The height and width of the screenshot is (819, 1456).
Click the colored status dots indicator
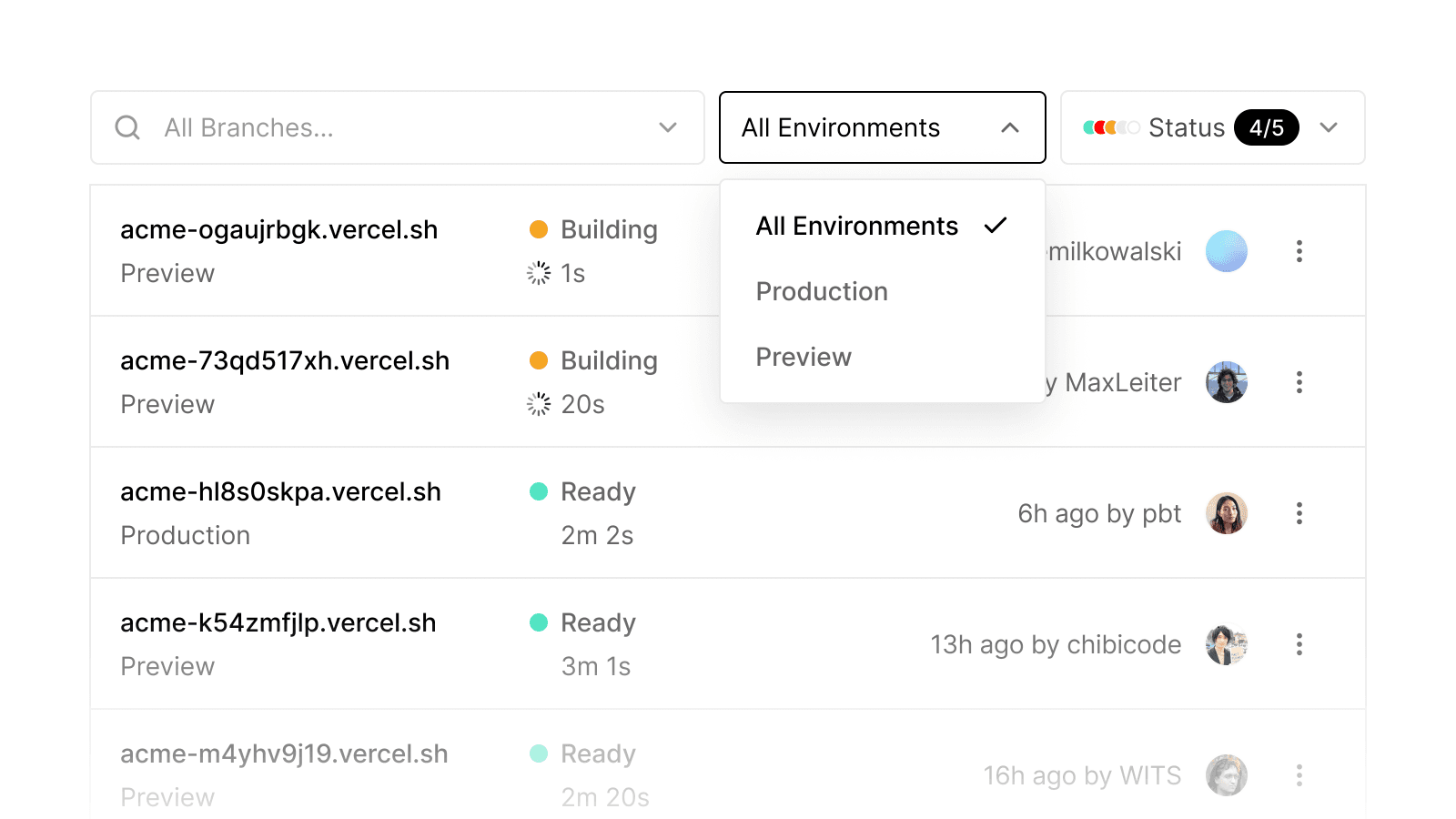pos(1111,127)
